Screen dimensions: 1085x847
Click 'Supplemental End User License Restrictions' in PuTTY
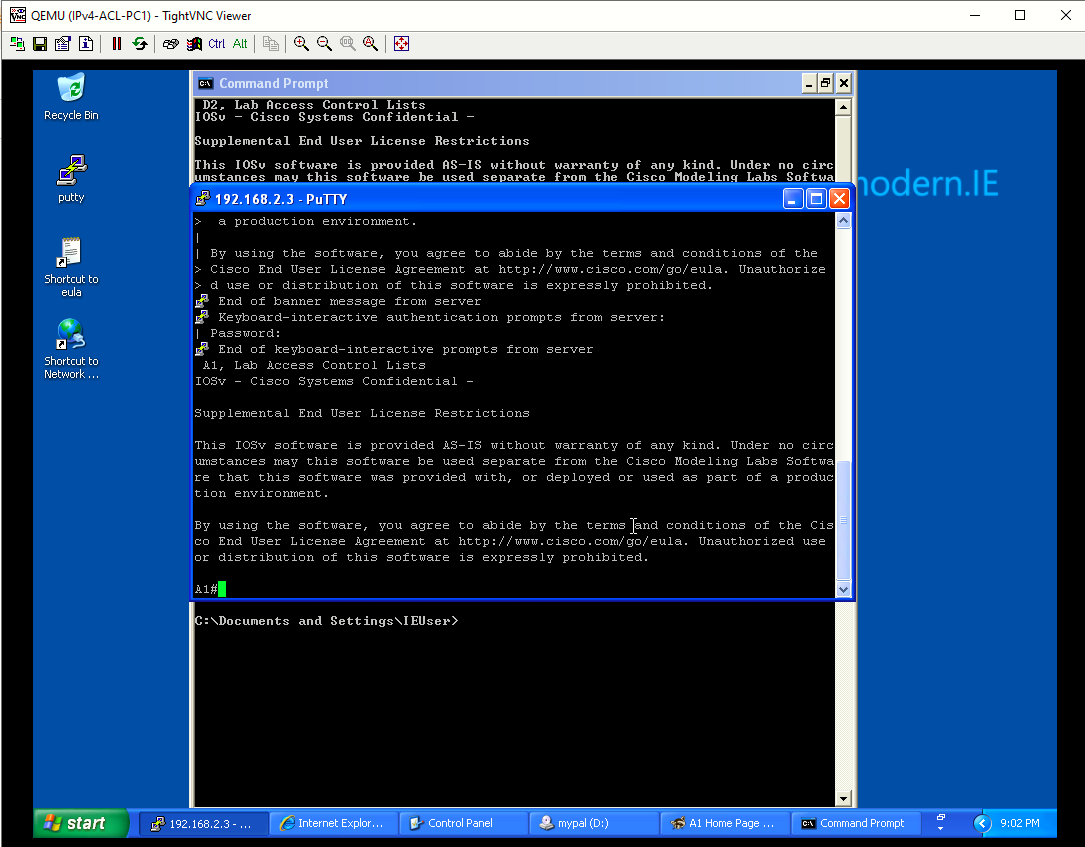pos(362,413)
